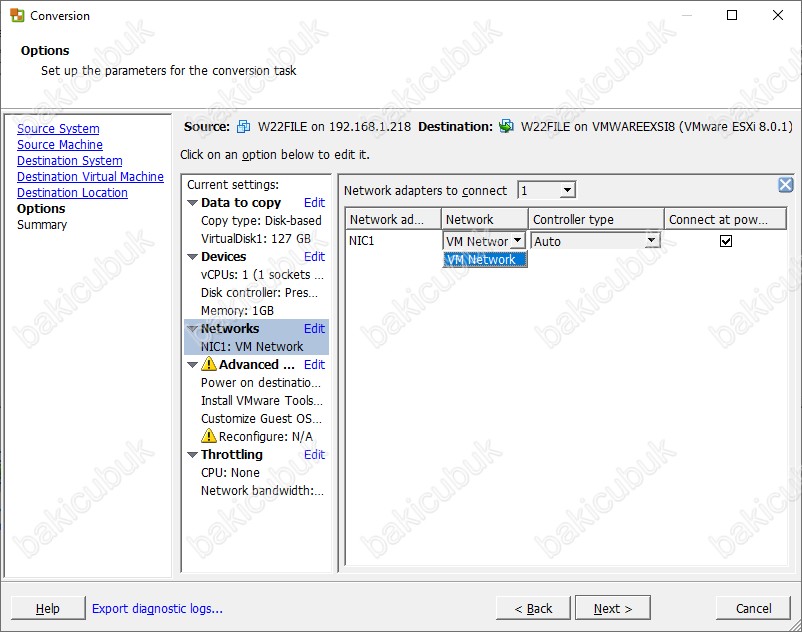Edit the Throttling settings
The height and width of the screenshot is (632, 802).
[314, 454]
